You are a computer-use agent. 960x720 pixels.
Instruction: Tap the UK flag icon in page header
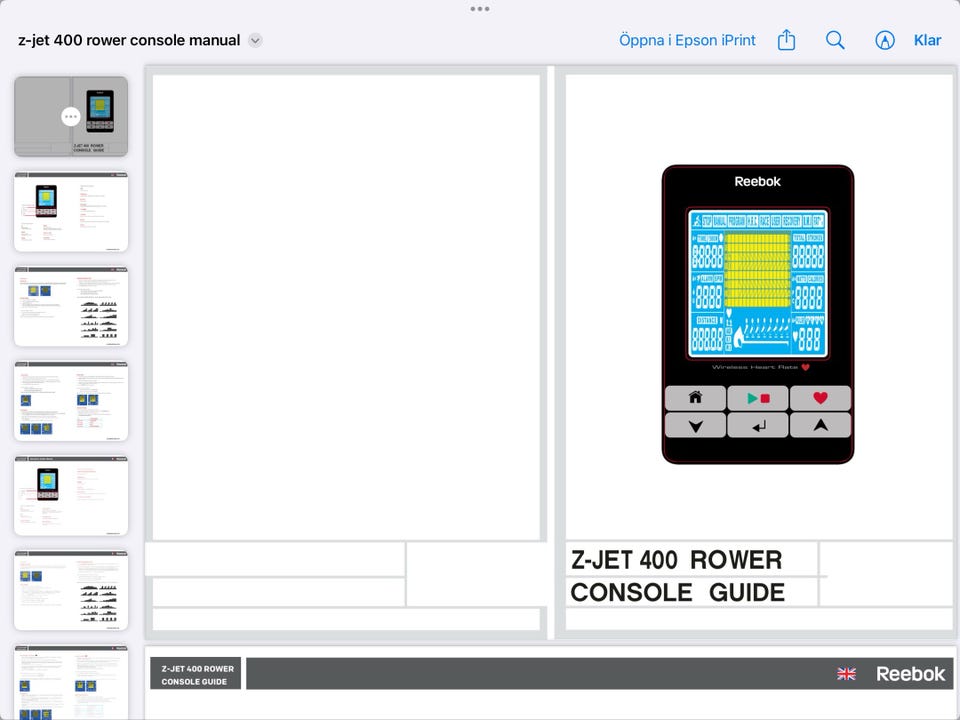click(x=846, y=674)
